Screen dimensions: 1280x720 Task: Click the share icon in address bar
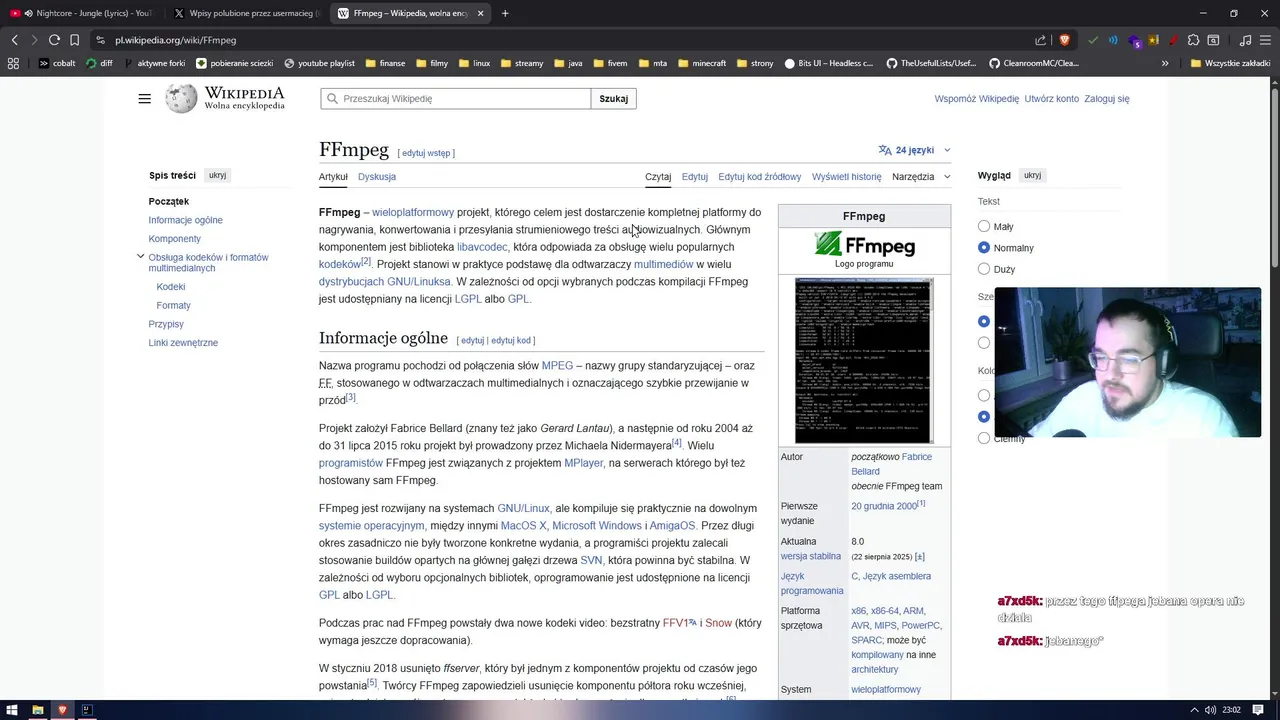pos(1041,40)
